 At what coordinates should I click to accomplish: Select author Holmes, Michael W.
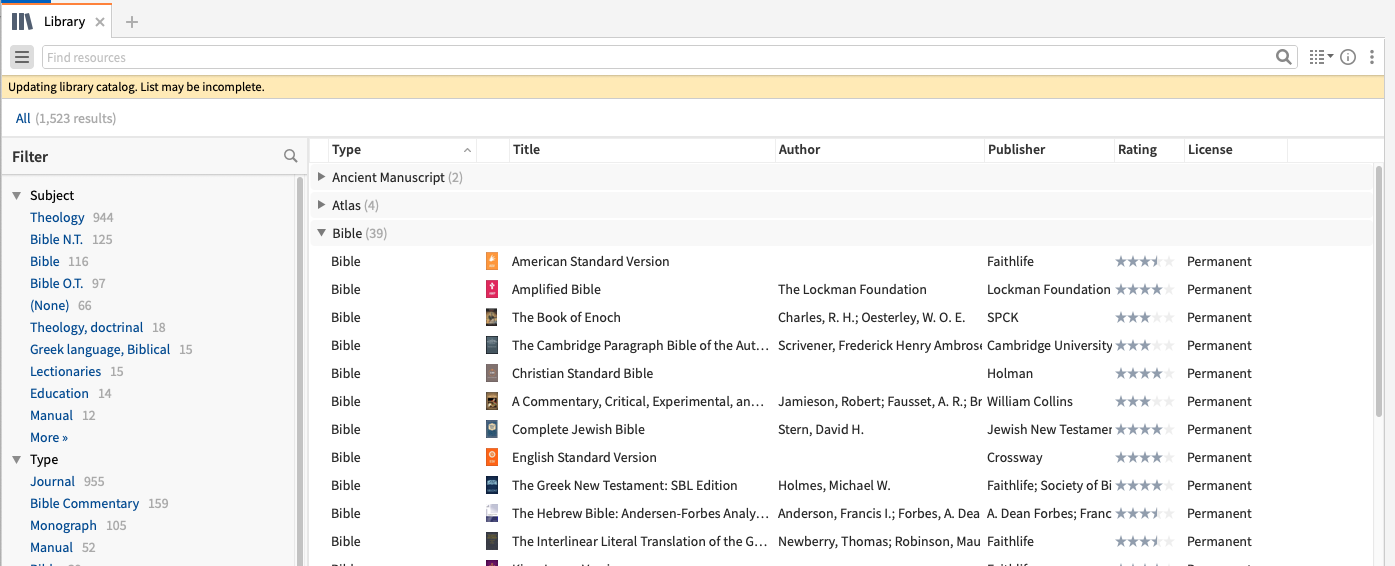pos(834,485)
